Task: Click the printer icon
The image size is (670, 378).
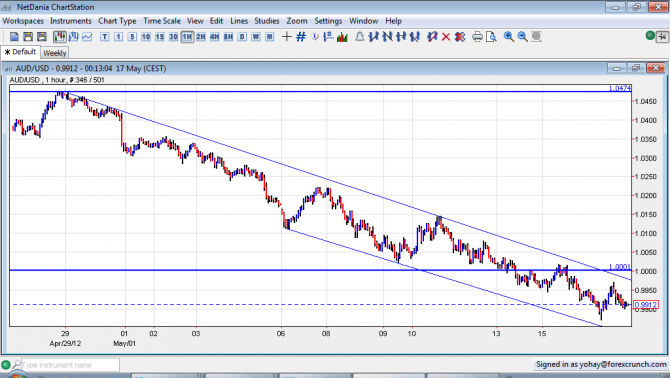Action: [477, 37]
